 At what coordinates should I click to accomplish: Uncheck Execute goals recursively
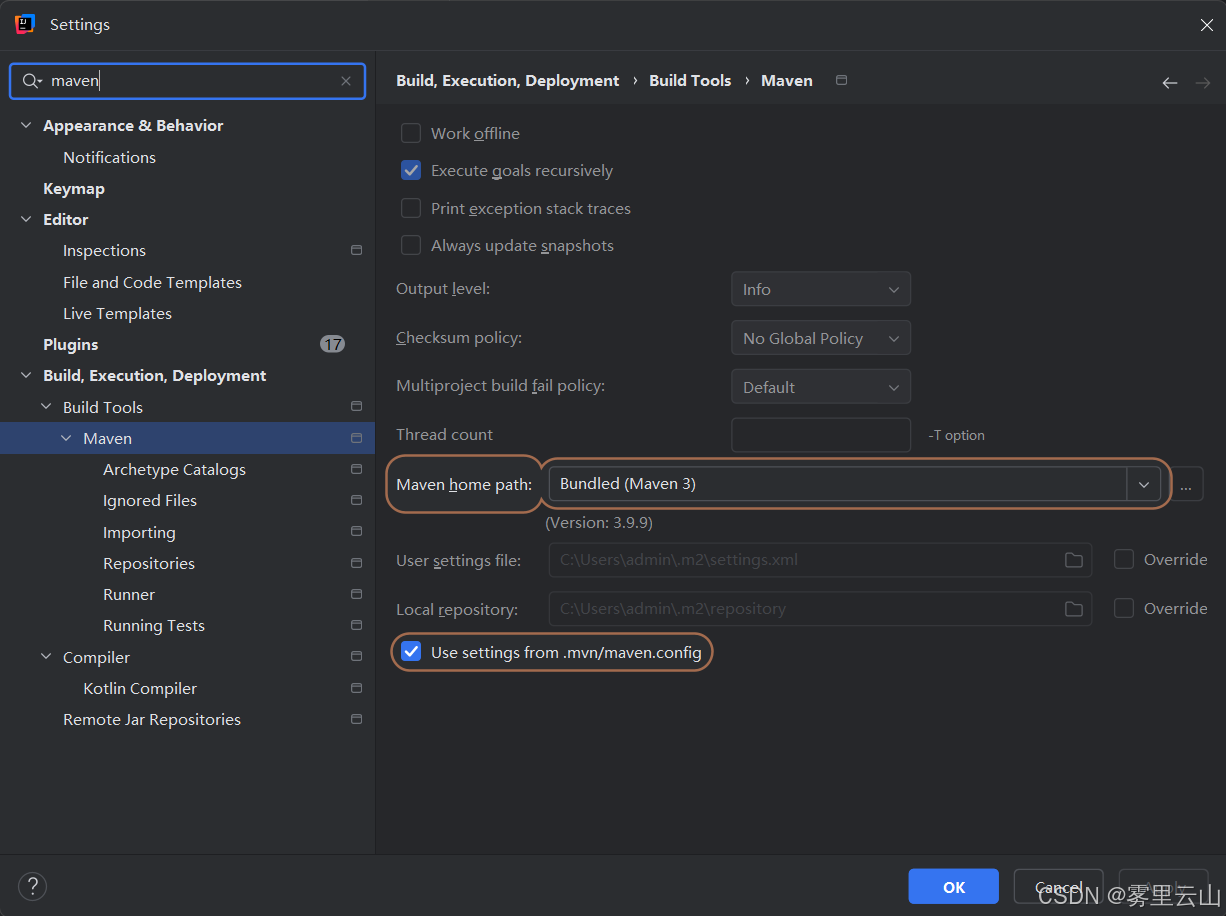tap(411, 170)
